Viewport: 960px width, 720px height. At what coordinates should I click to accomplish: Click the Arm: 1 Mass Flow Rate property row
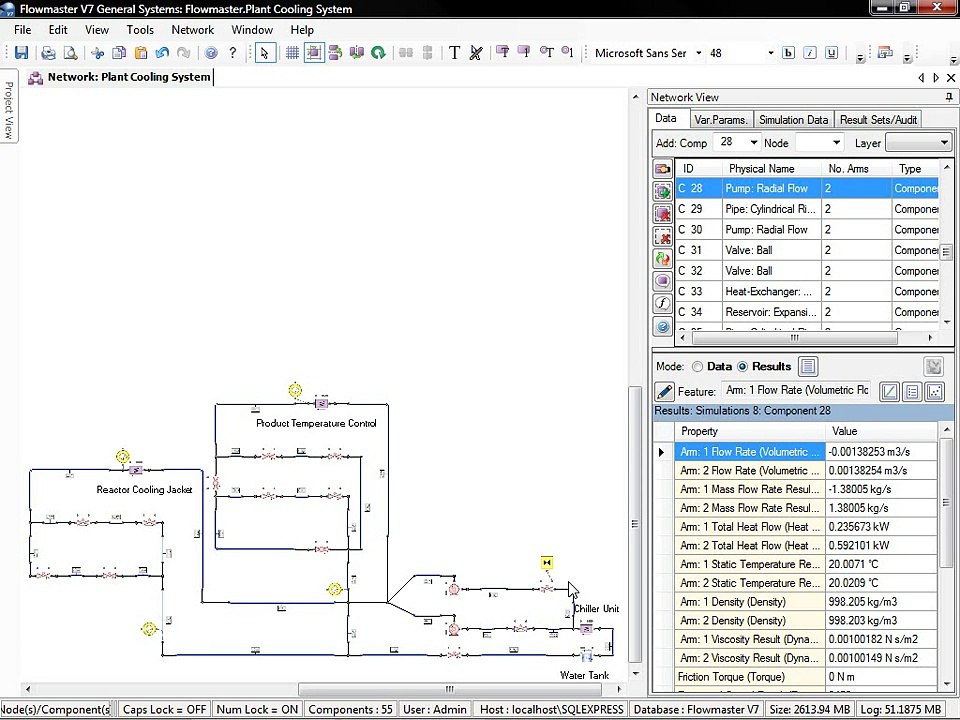749,490
